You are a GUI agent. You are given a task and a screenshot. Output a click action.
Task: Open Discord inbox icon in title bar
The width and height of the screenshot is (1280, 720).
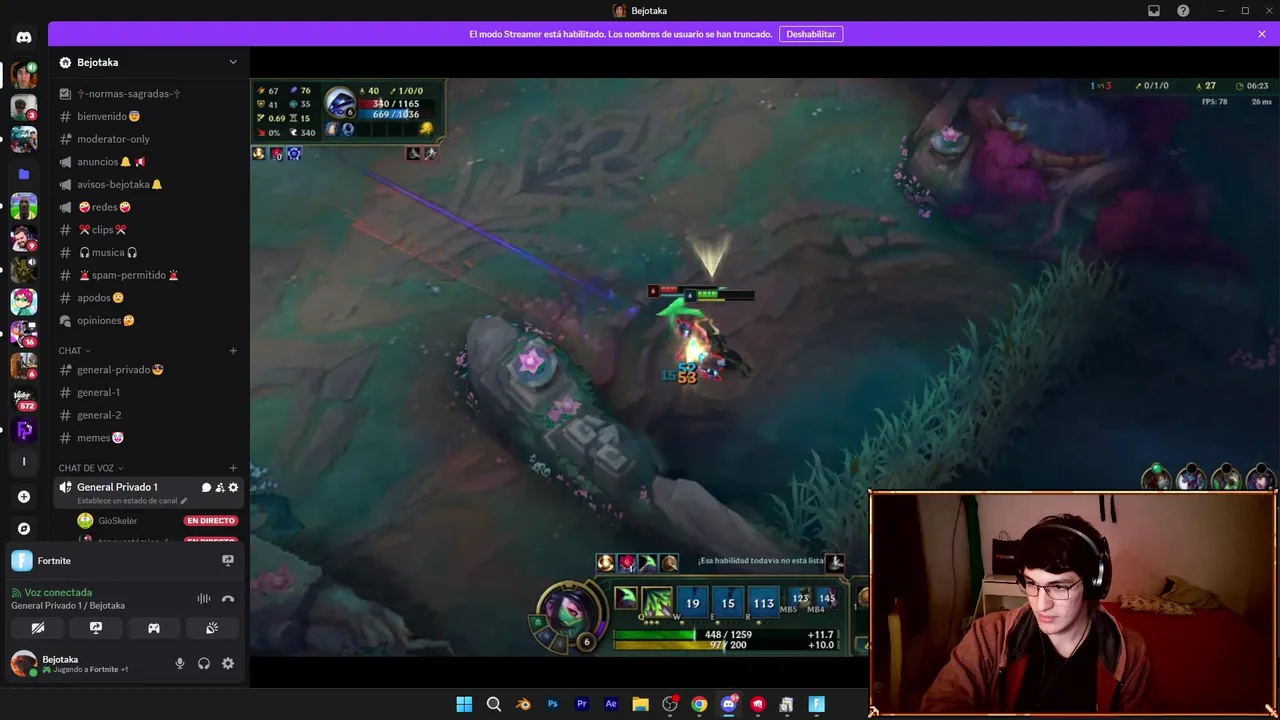coord(1154,11)
